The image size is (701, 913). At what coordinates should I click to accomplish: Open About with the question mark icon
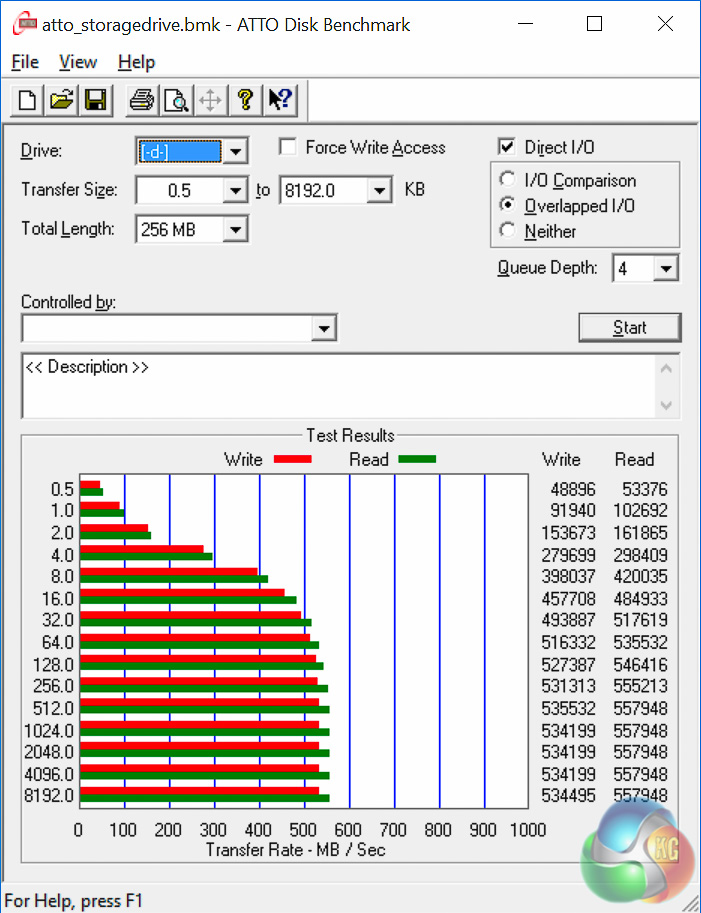click(x=245, y=100)
